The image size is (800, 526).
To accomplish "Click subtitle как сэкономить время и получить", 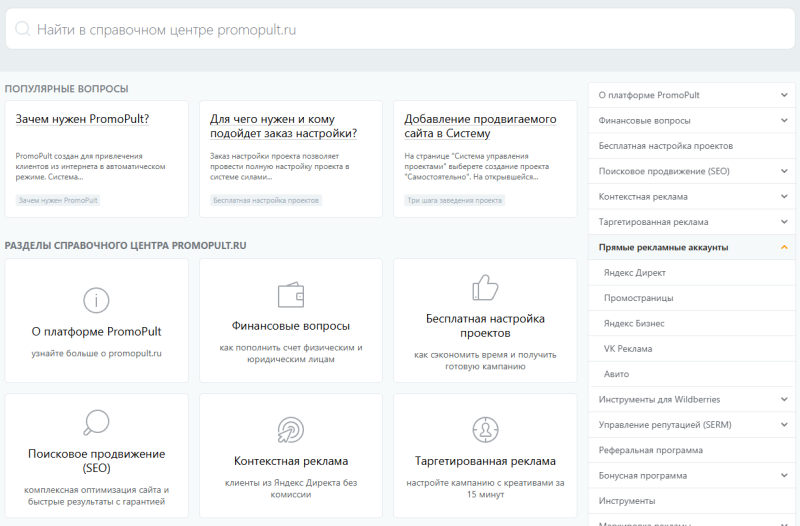I will 485,360.
